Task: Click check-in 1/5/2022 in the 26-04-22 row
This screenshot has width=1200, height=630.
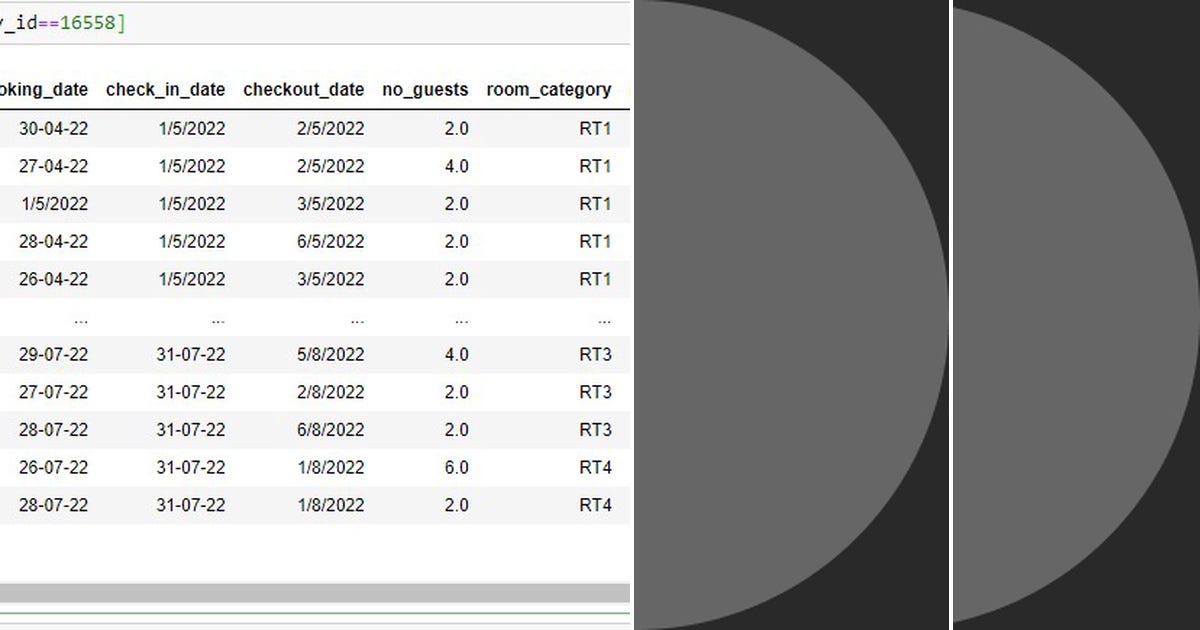Action: coord(192,279)
